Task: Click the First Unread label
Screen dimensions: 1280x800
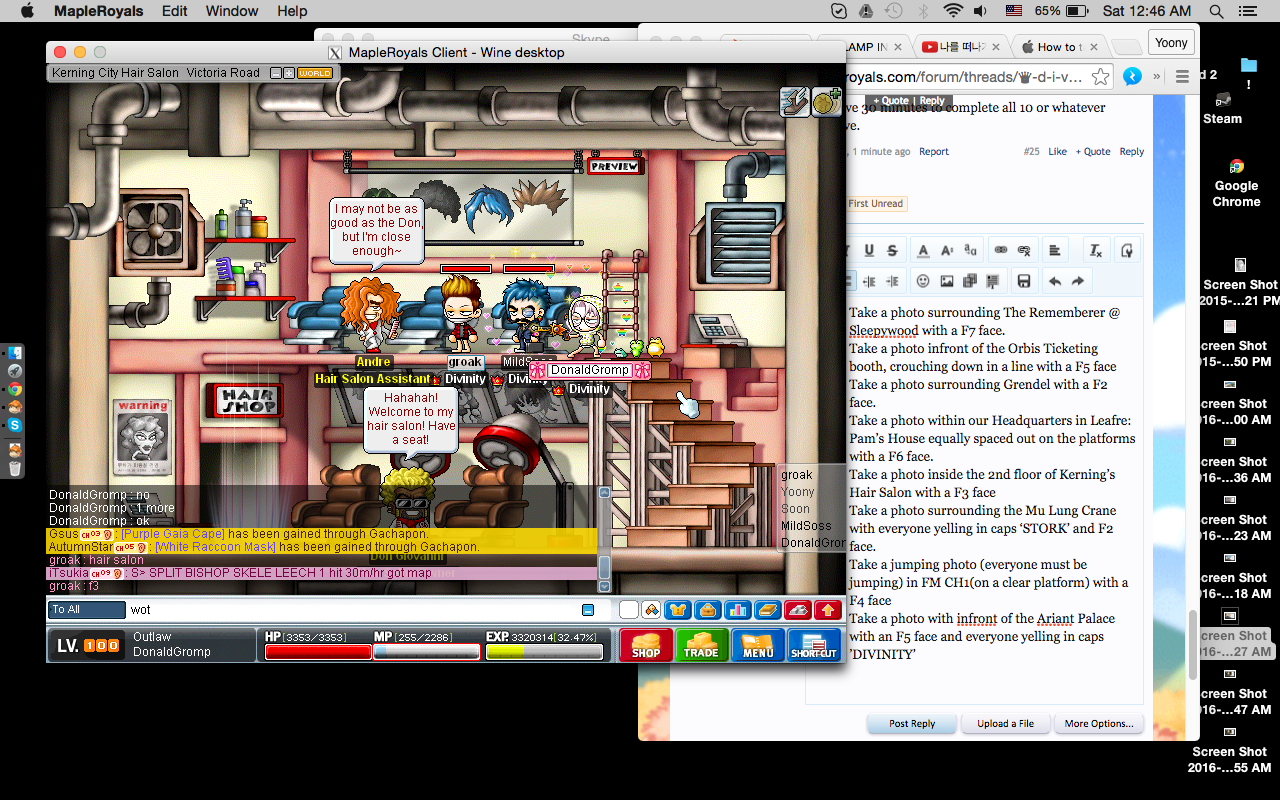Action: click(x=875, y=203)
